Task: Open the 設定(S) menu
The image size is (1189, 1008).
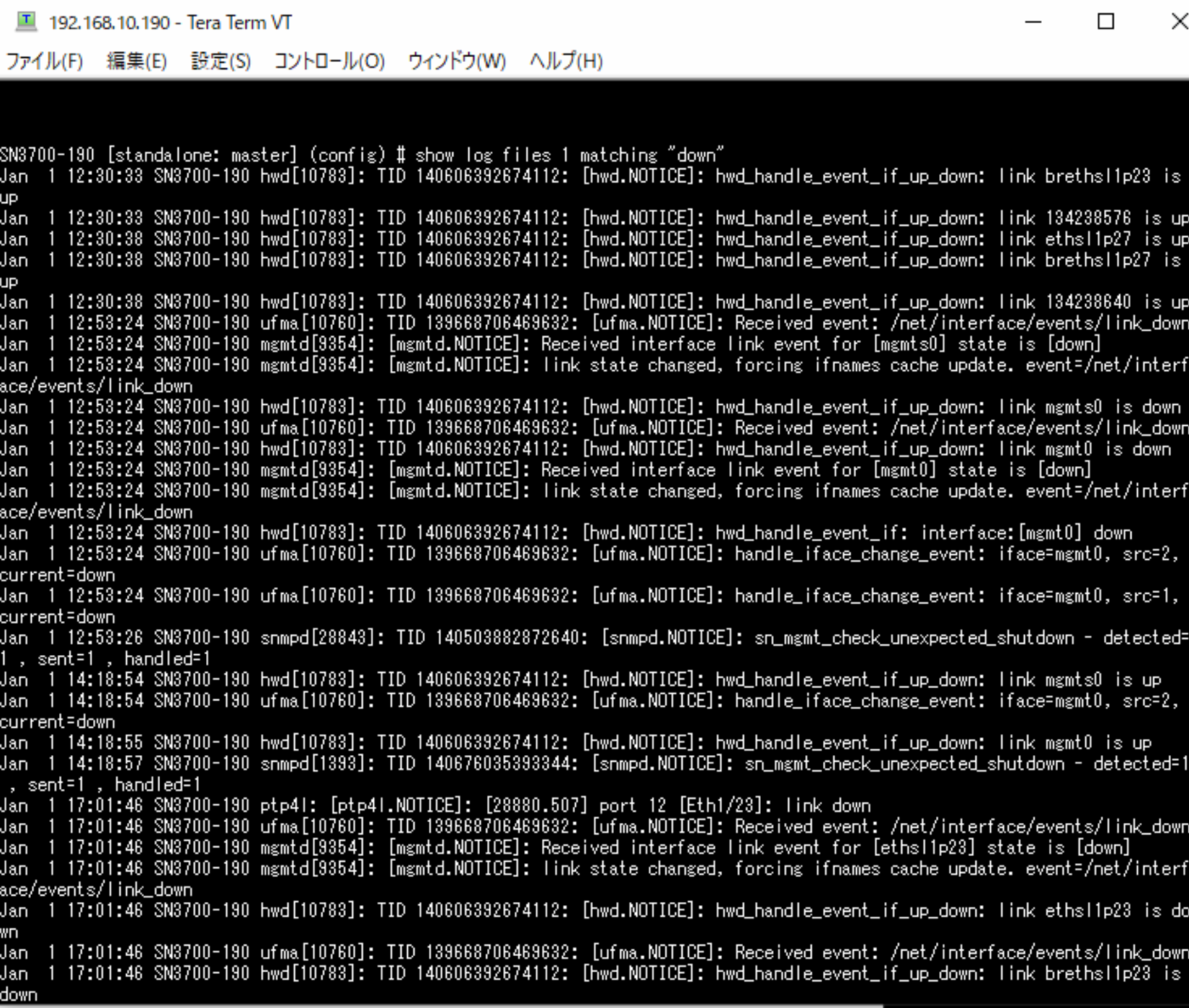Action: click(221, 61)
